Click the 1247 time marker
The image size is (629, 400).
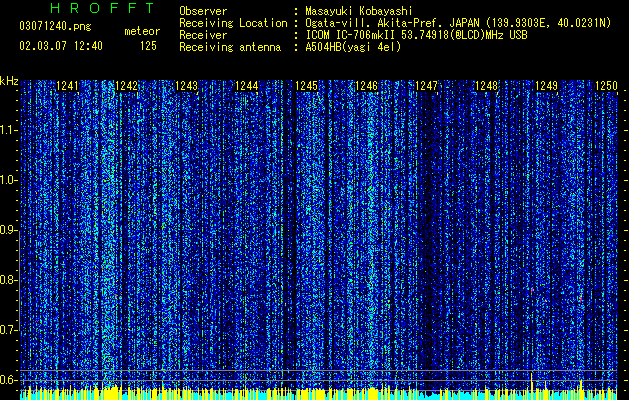426,86
